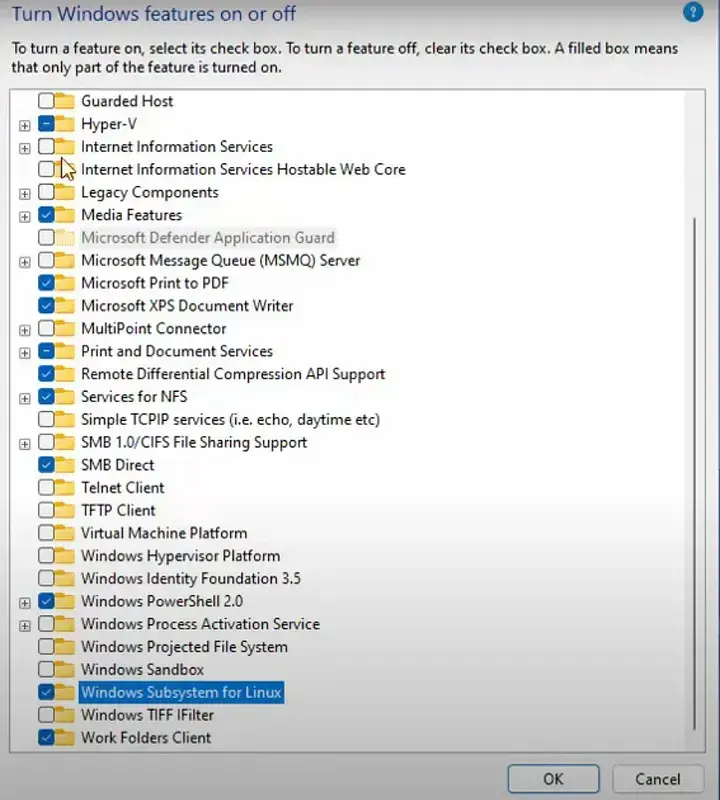The image size is (720, 800).
Task: Uncheck the SMB Direct checkbox
Action: [46, 465]
